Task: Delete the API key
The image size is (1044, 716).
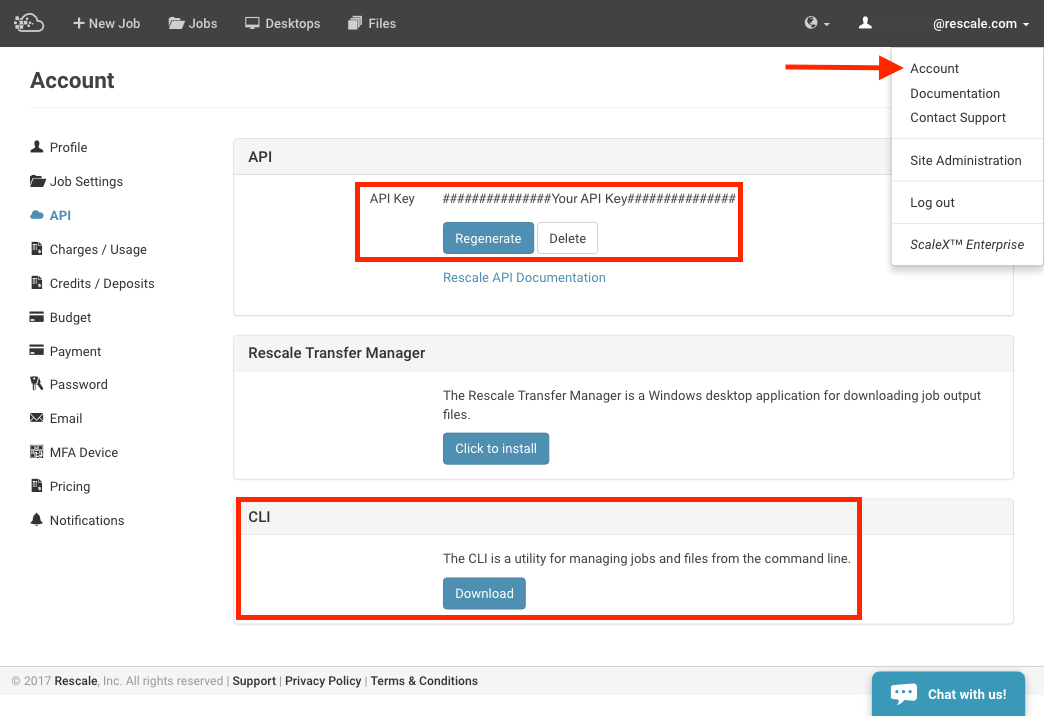Action: coord(567,238)
